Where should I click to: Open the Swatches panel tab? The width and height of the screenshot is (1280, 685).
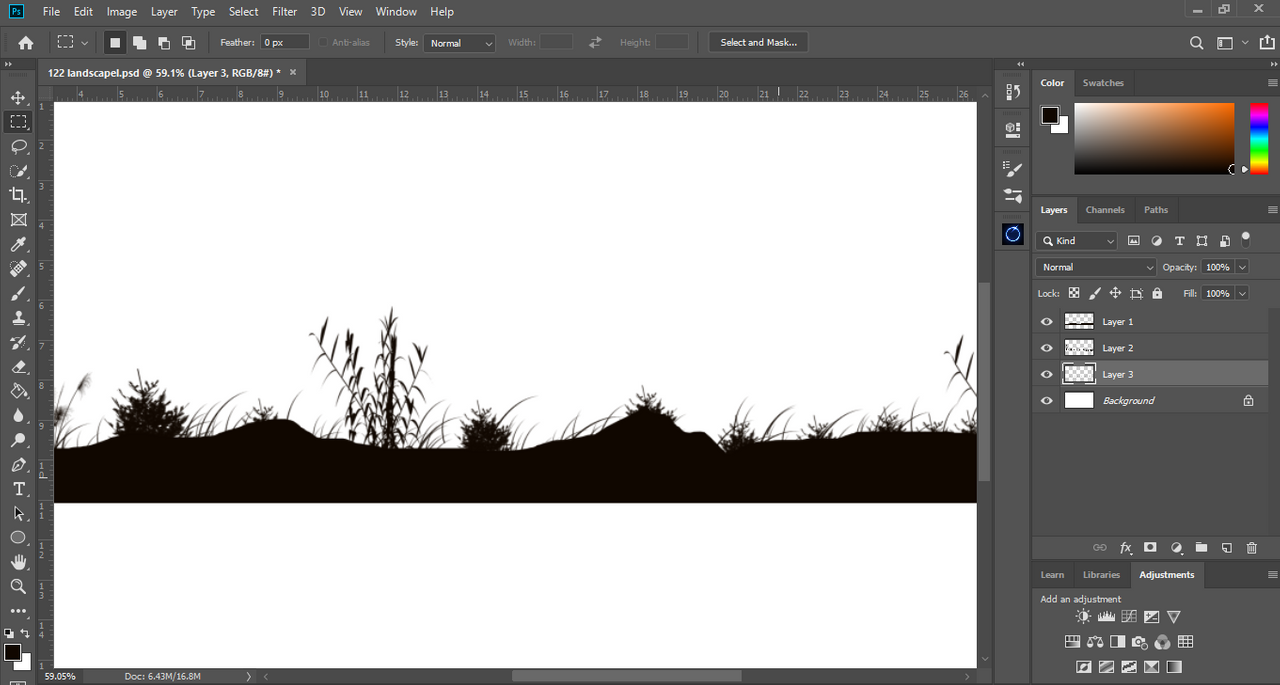pyautogui.click(x=1103, y=83)
